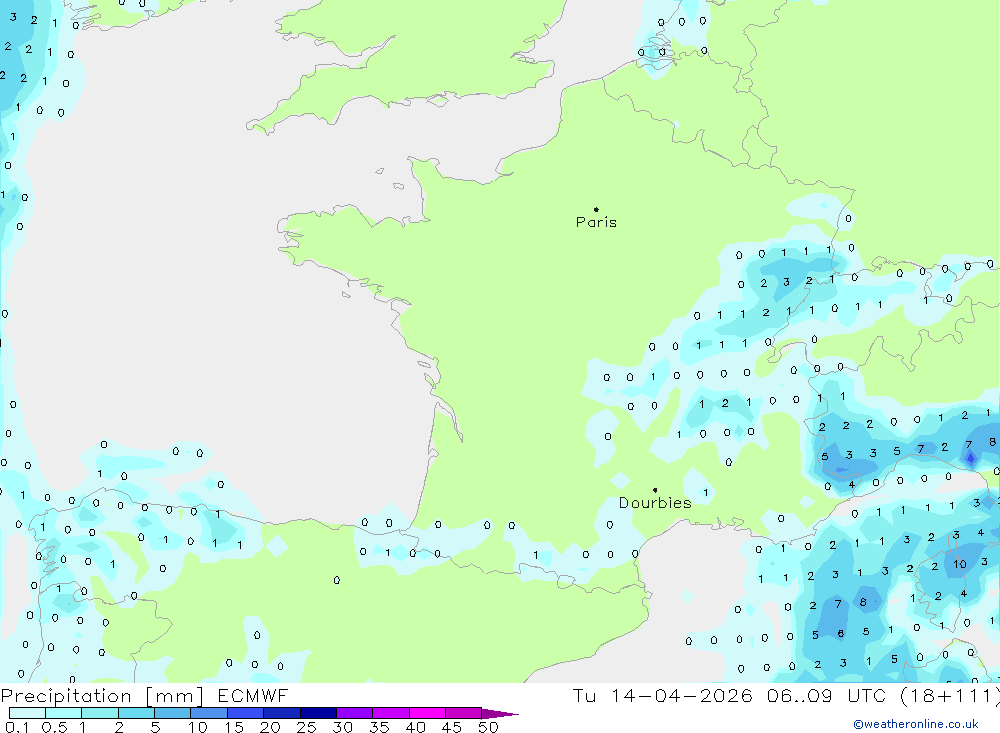Click the legend value label '50'
Image resolution: width=1000 pixels, height=733 pixels.
pyautogui.click(x=488, y=727)
